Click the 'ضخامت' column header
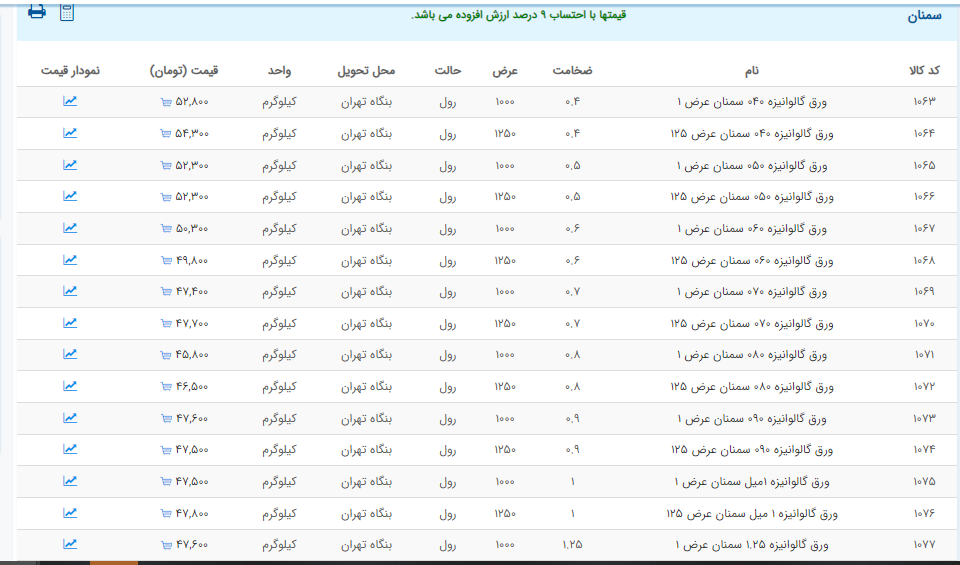Image resolution: width=960 pixels, height=565 pixels. [572, 70]
